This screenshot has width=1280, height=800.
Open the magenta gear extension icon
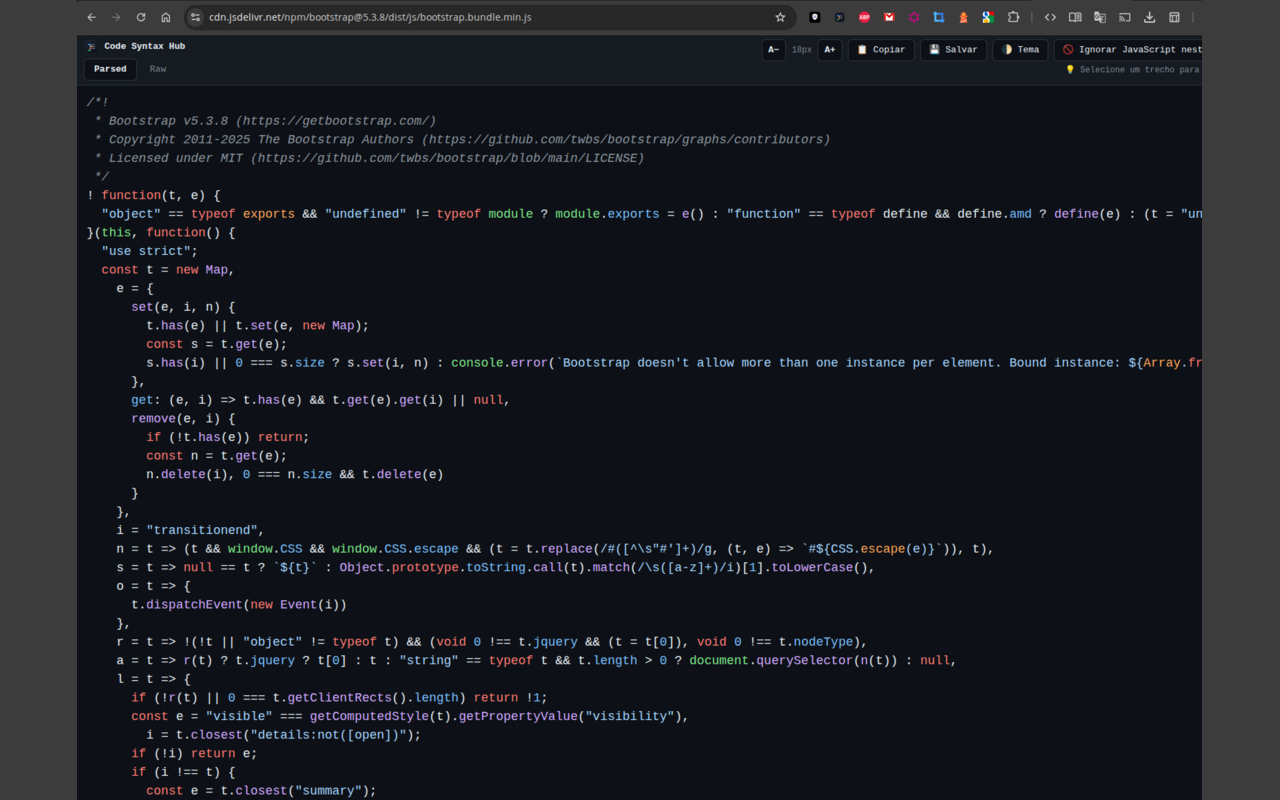[914, 17]
